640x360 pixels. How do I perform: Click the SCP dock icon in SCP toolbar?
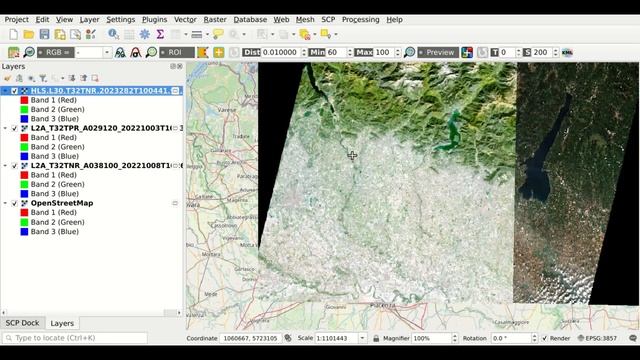tap(13, 52)
